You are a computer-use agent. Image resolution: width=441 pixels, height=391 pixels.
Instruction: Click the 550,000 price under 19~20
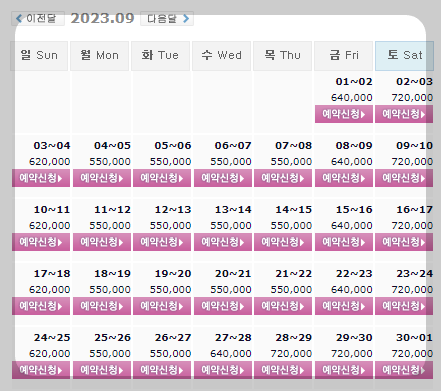pos(170,290)
